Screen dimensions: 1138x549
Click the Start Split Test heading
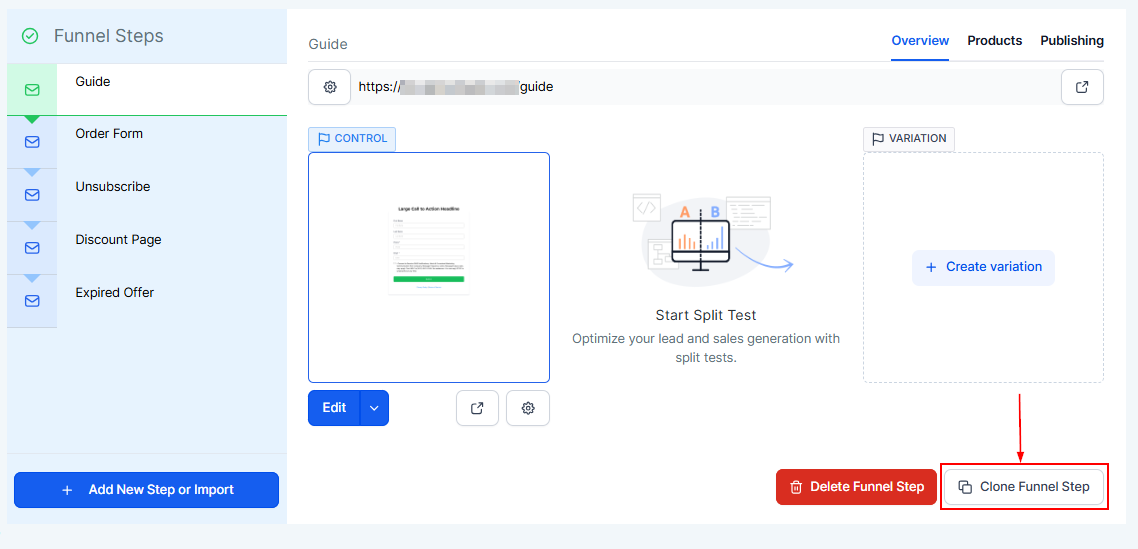[705, 315]
